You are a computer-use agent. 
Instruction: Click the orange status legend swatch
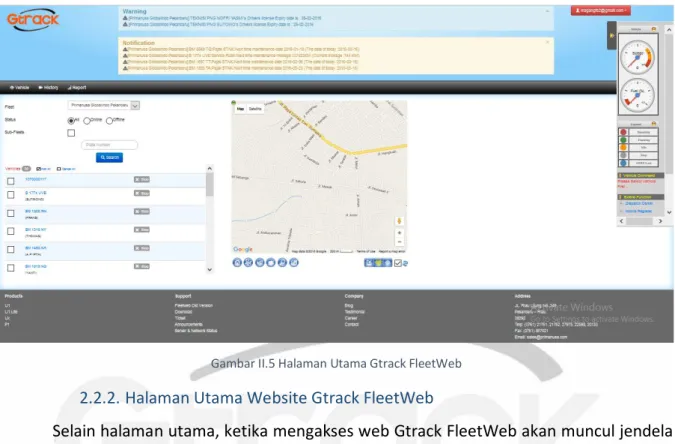623,148
